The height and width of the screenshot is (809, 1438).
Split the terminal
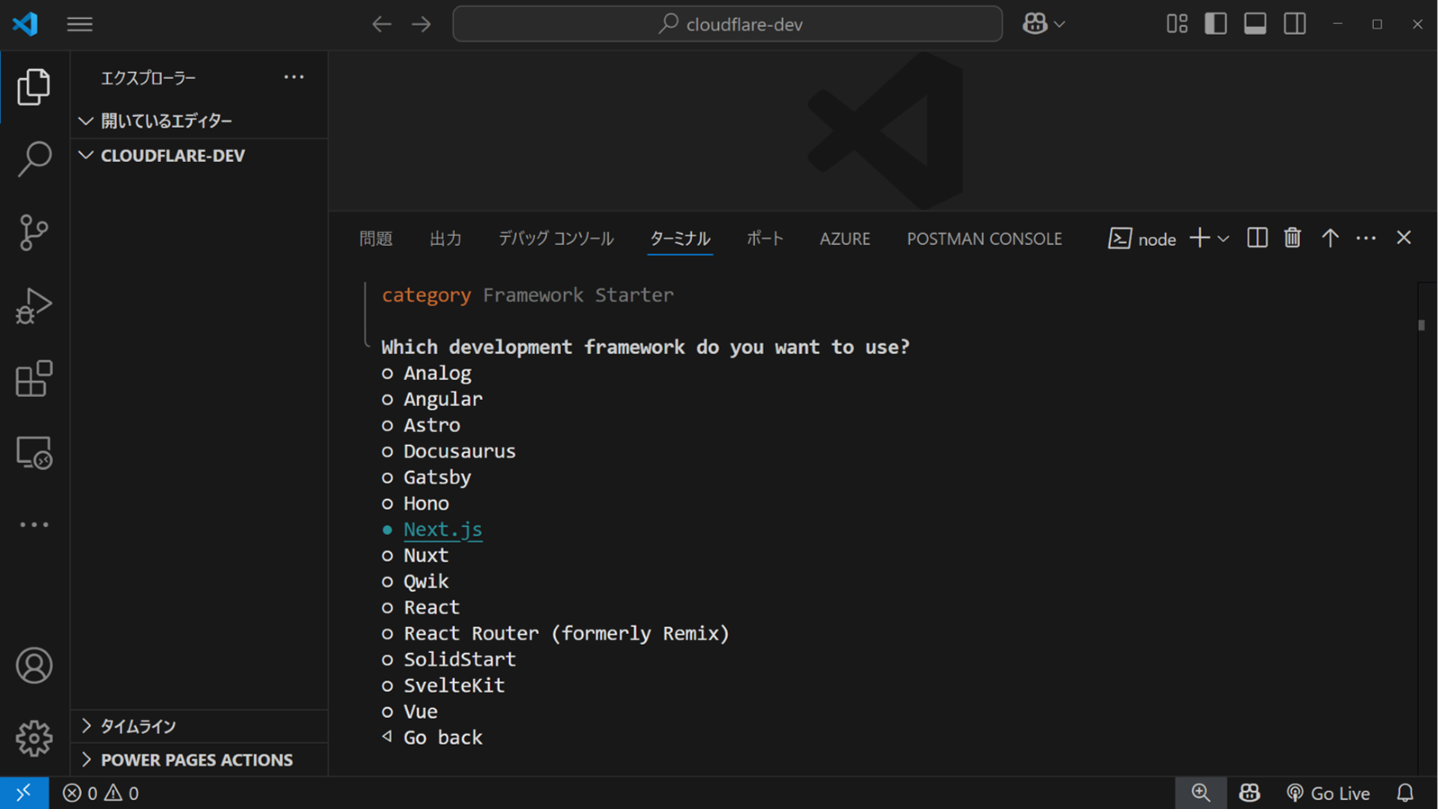(x=1257, y=238)
